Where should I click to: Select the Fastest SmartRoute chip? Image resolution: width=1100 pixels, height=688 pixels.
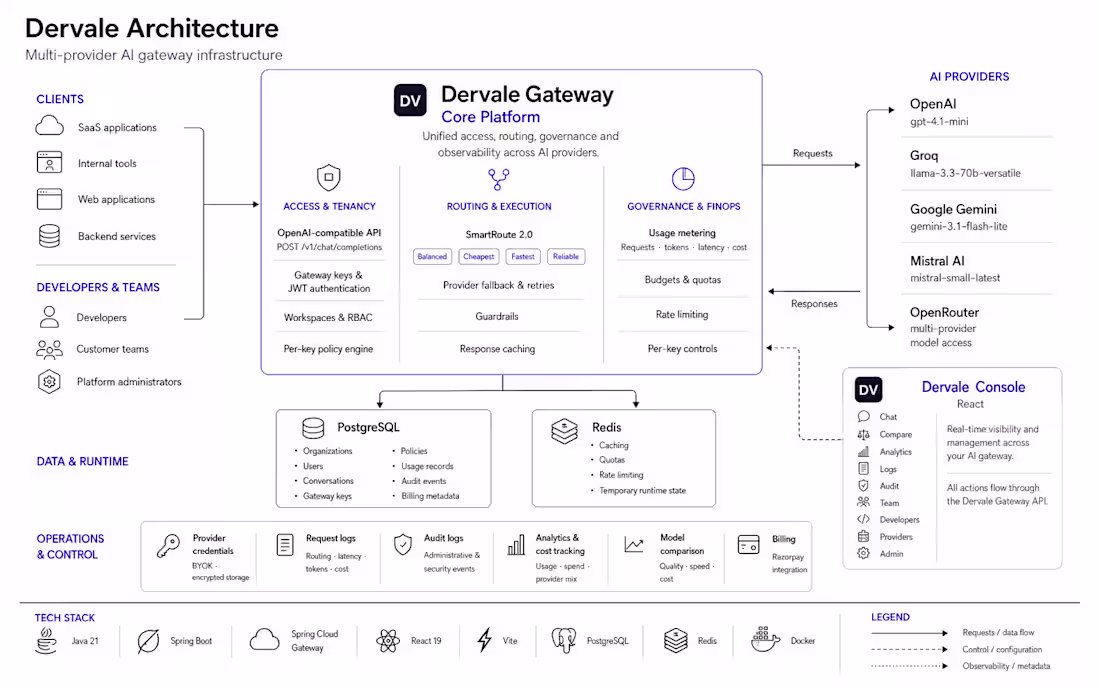coord(523,257)
